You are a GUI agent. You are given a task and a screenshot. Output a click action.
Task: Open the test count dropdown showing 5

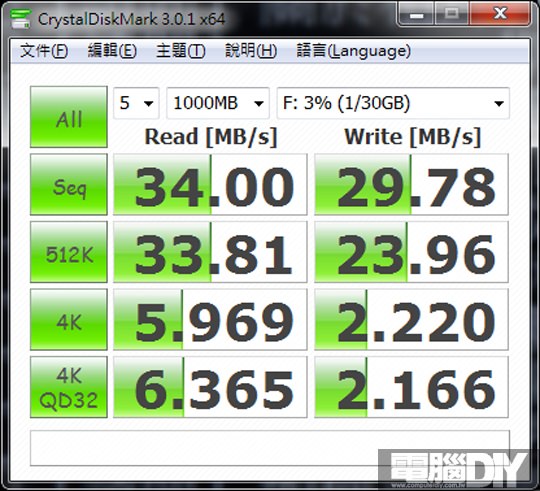pos(136,103)
